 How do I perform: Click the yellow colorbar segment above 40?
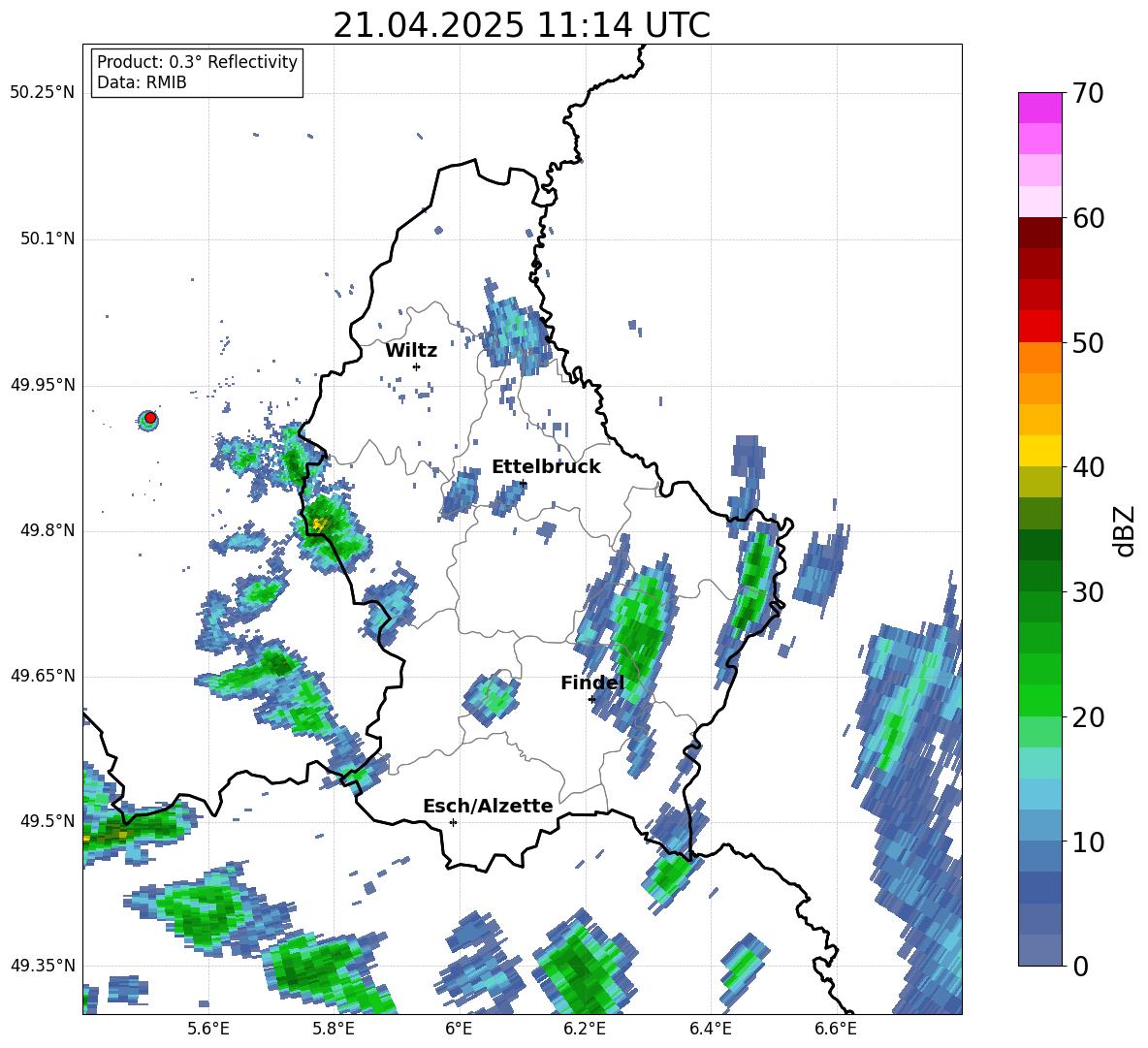[1039, 451]
